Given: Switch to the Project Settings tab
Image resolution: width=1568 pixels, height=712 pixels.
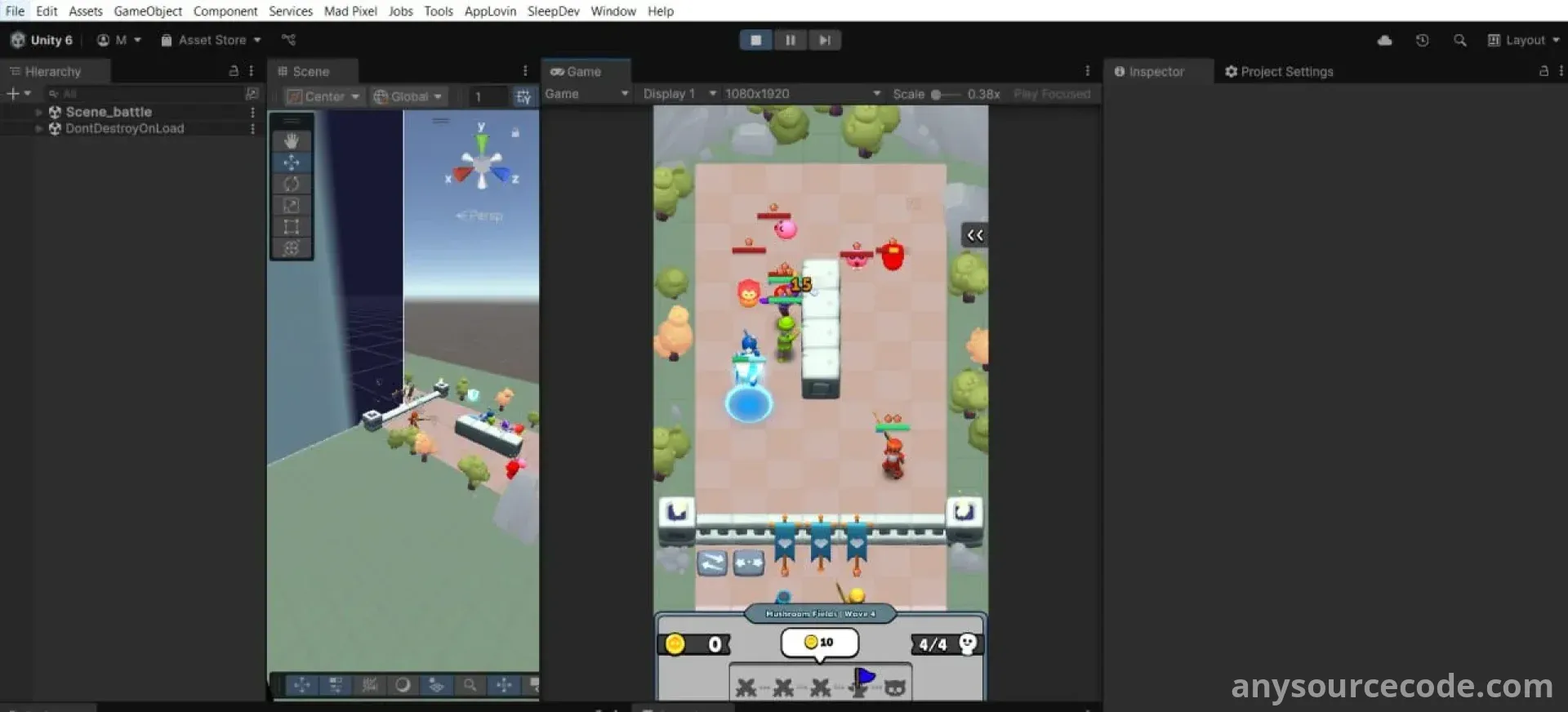Looking at the screenshot, I should tap(1279, 72).
